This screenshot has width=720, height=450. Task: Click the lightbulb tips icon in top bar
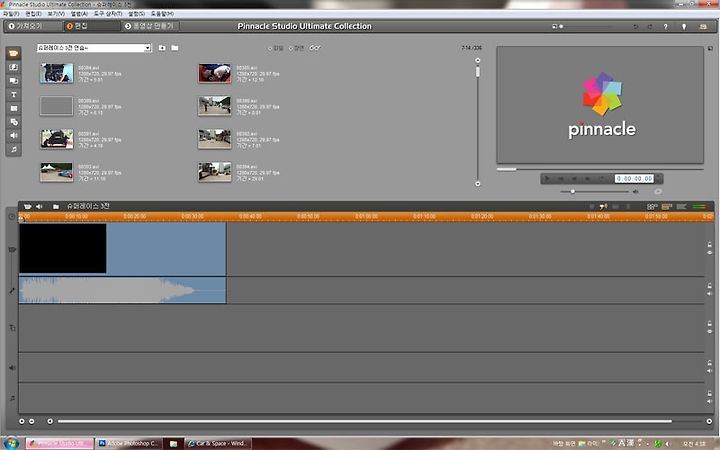coord(684,27)
